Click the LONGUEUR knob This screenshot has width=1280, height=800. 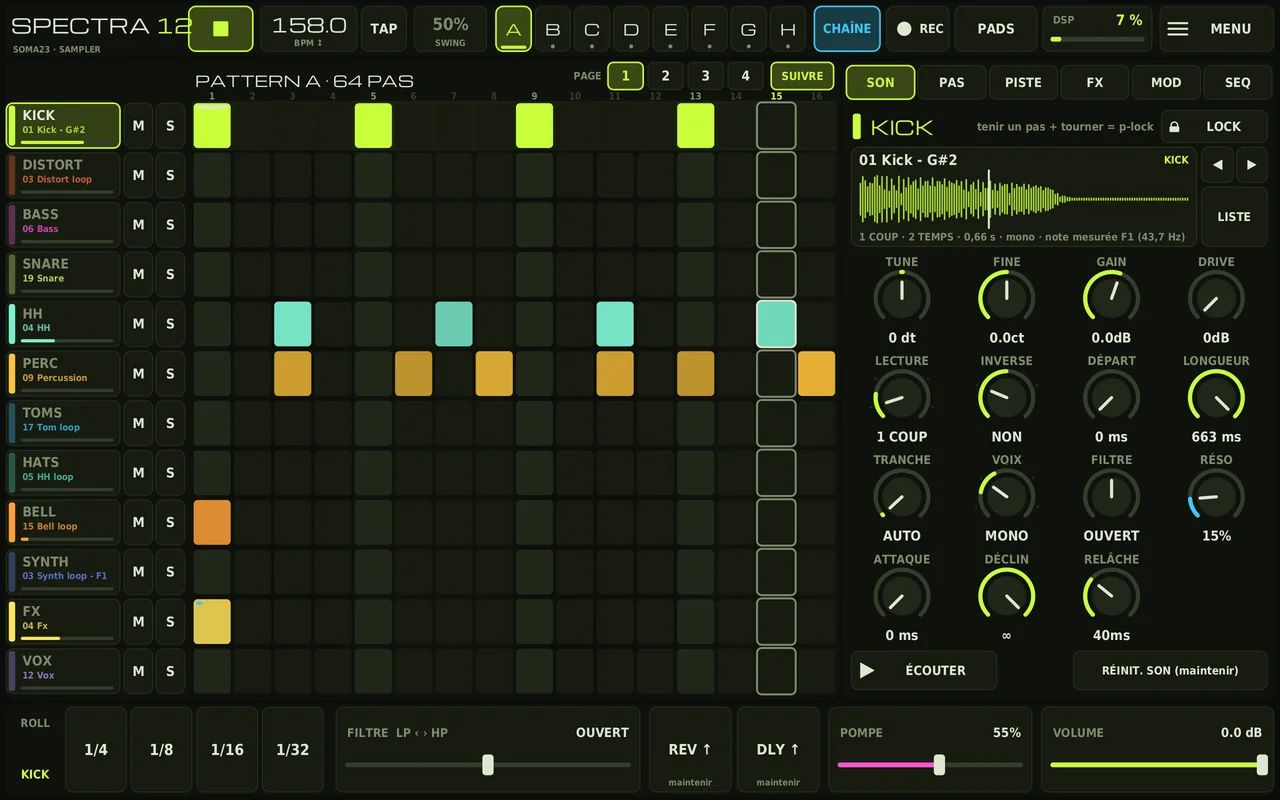pyautogui.click(x=1216, y=396)
